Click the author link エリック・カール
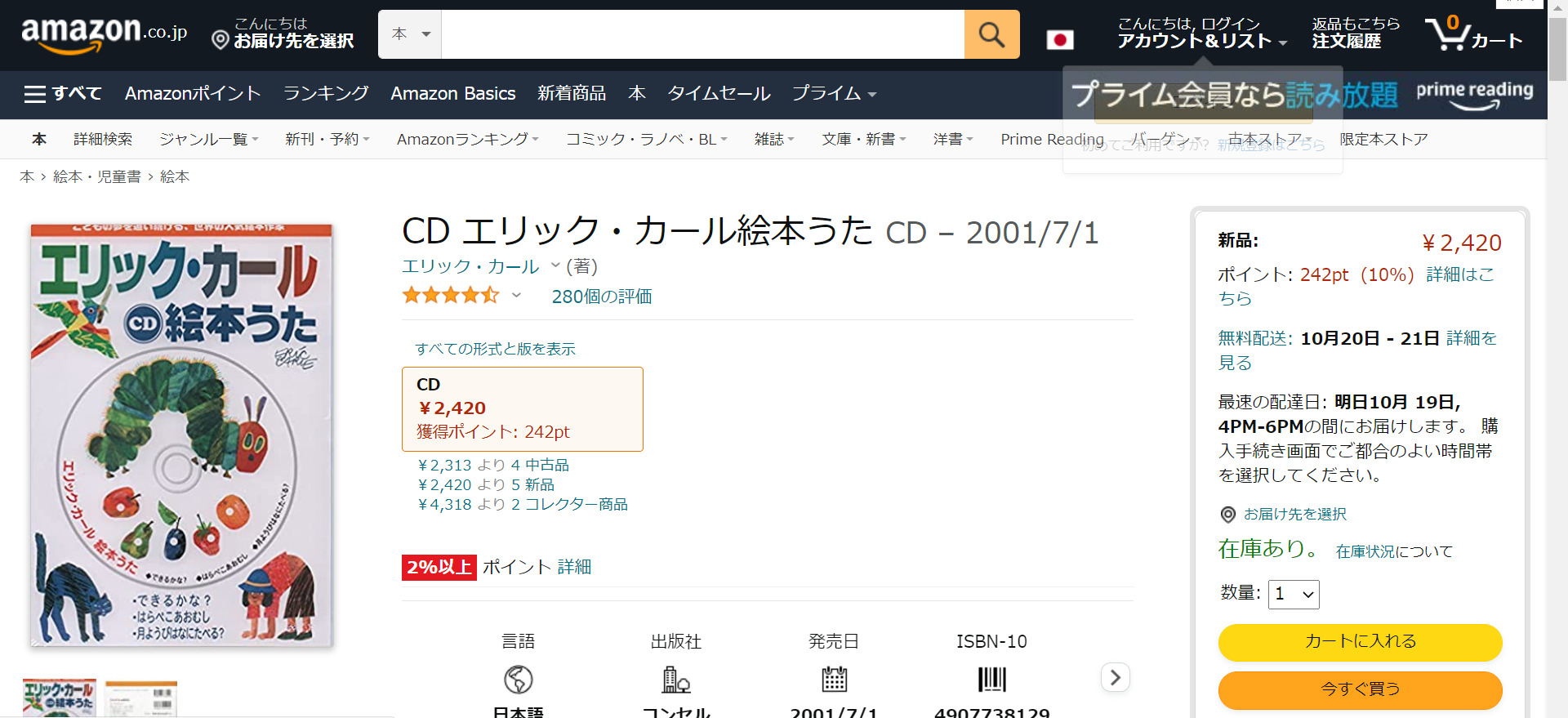1568x718 pixels. (x=470, y=266)
